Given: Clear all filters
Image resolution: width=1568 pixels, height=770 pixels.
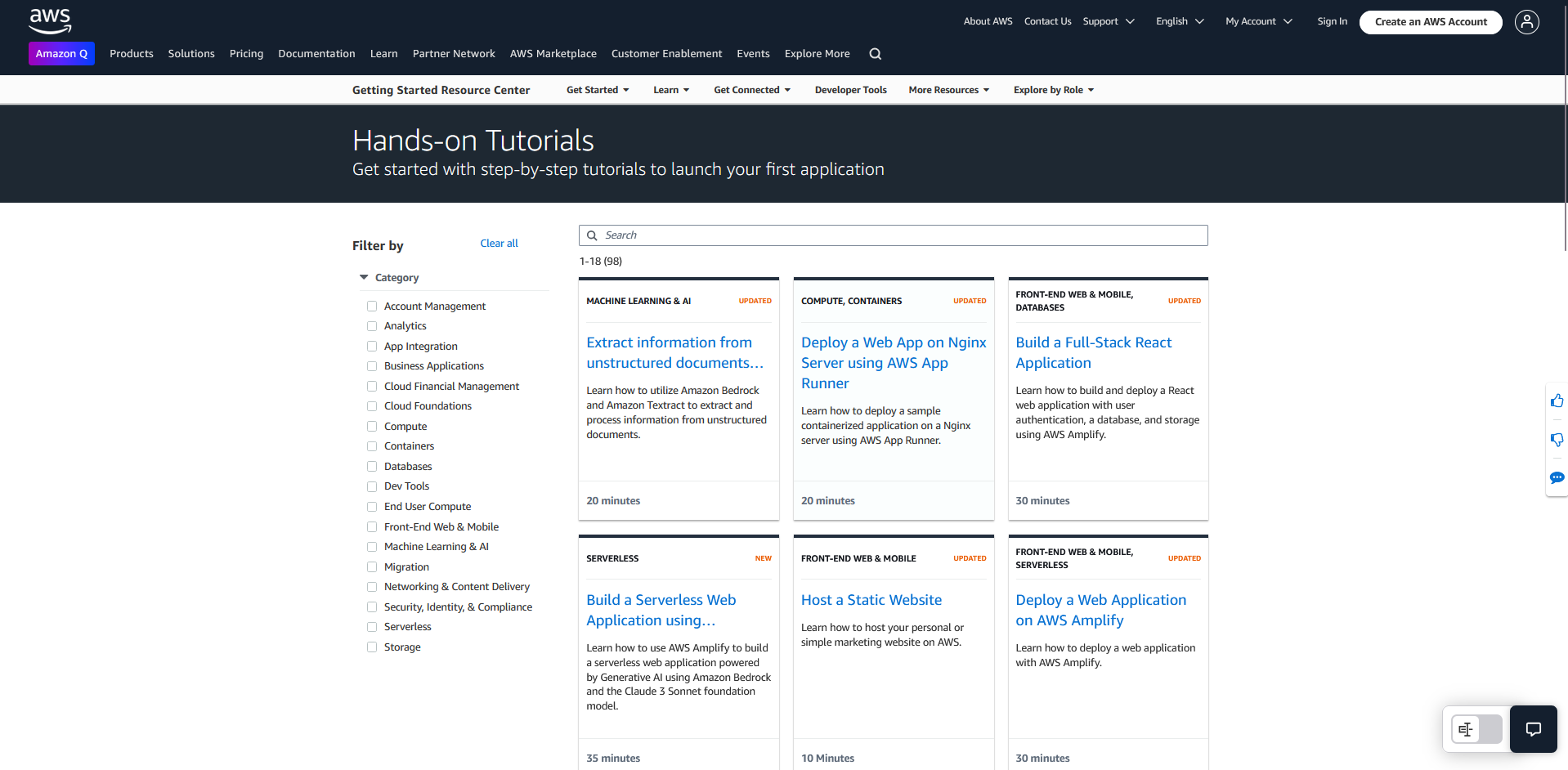Looking at the screenshot, I should coord(499,244).
